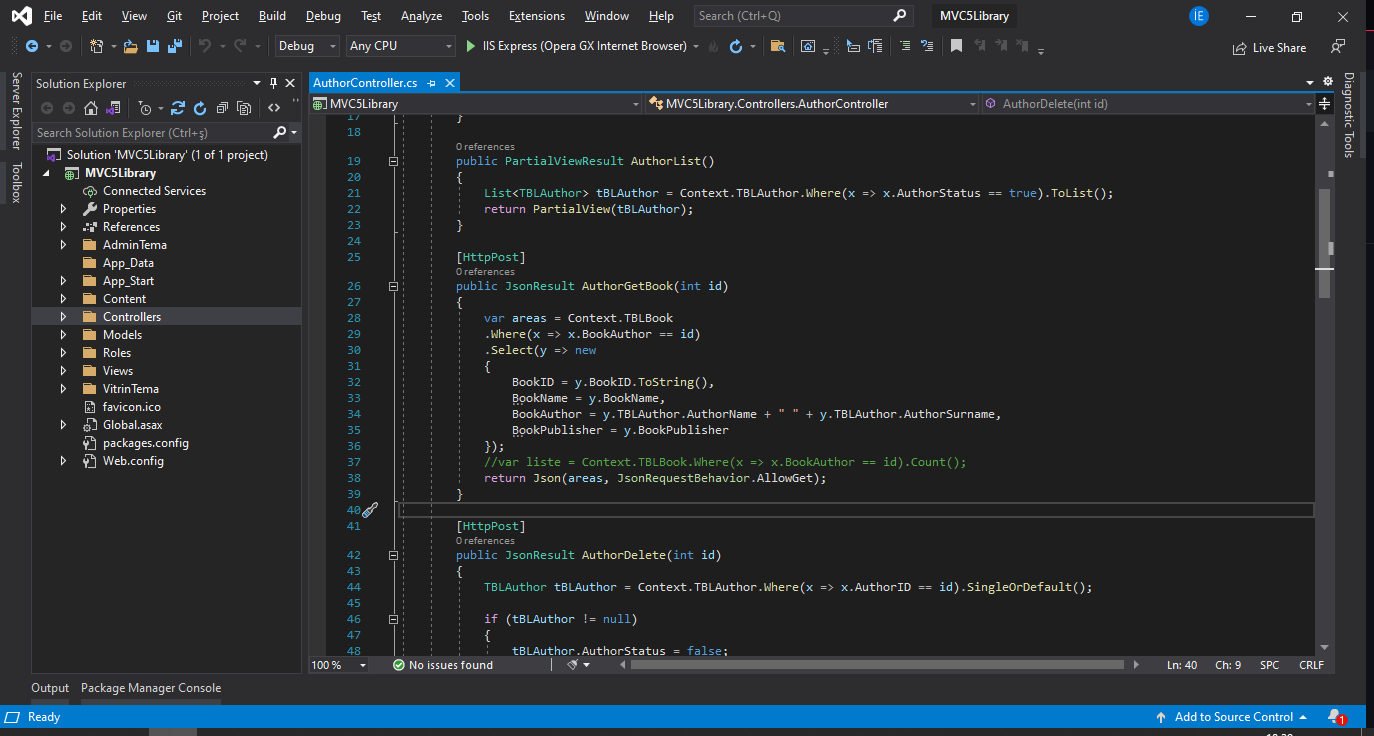Open the notifications bell in status bar

1334,717
